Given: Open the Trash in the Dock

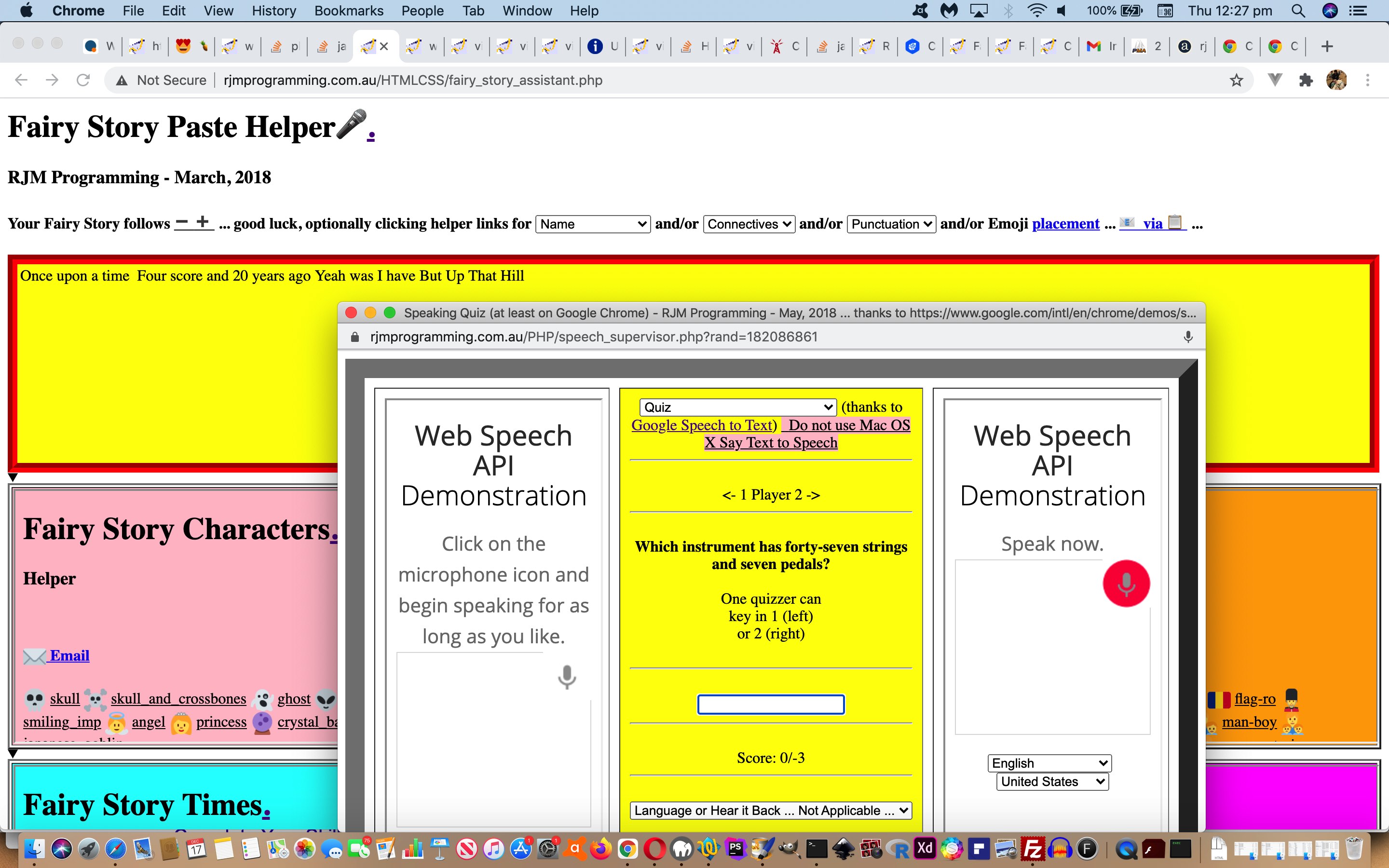Looking at the screenshot, I should (x=1354, y=849).
